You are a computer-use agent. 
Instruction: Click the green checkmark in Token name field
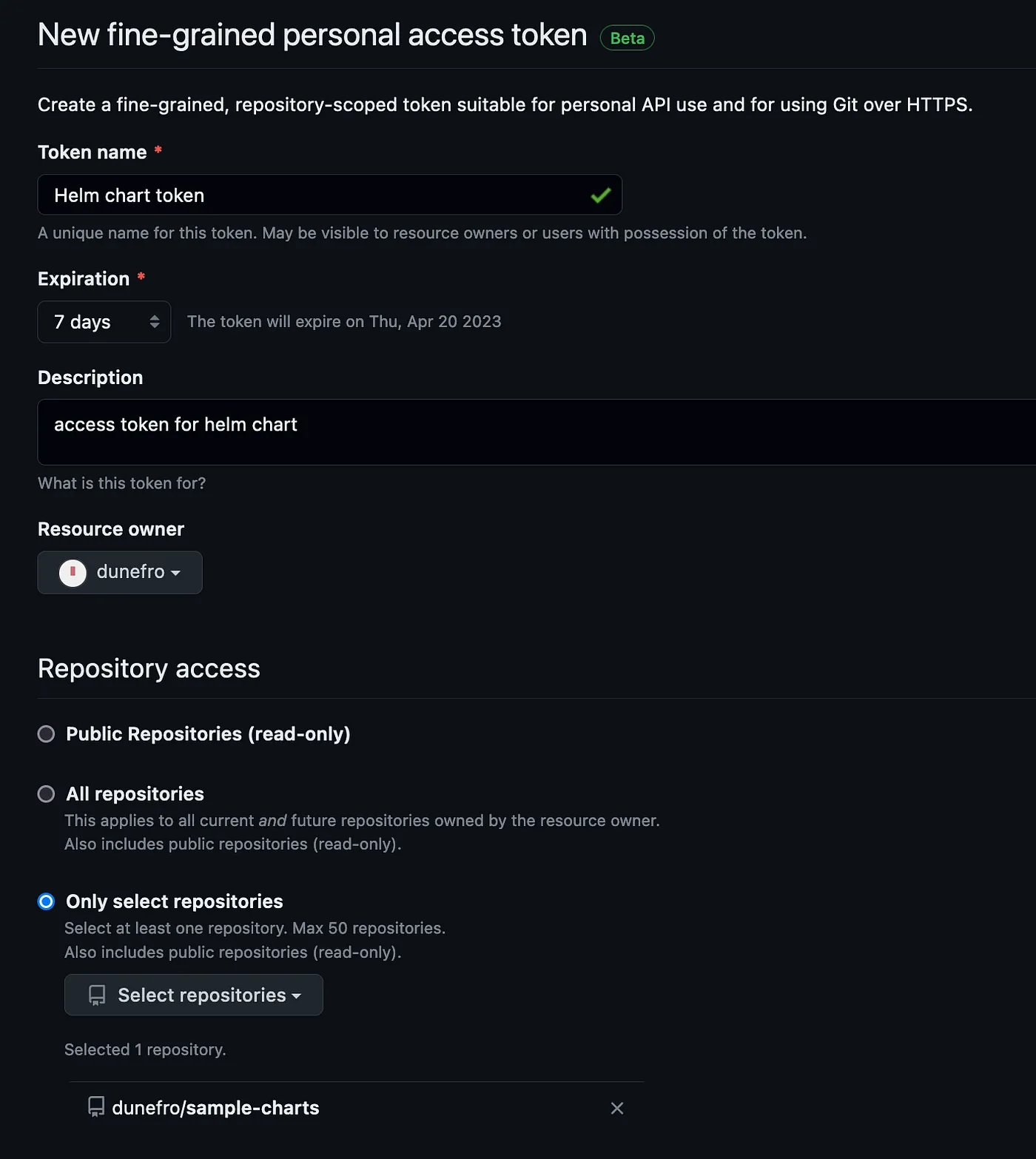(600, 195)
